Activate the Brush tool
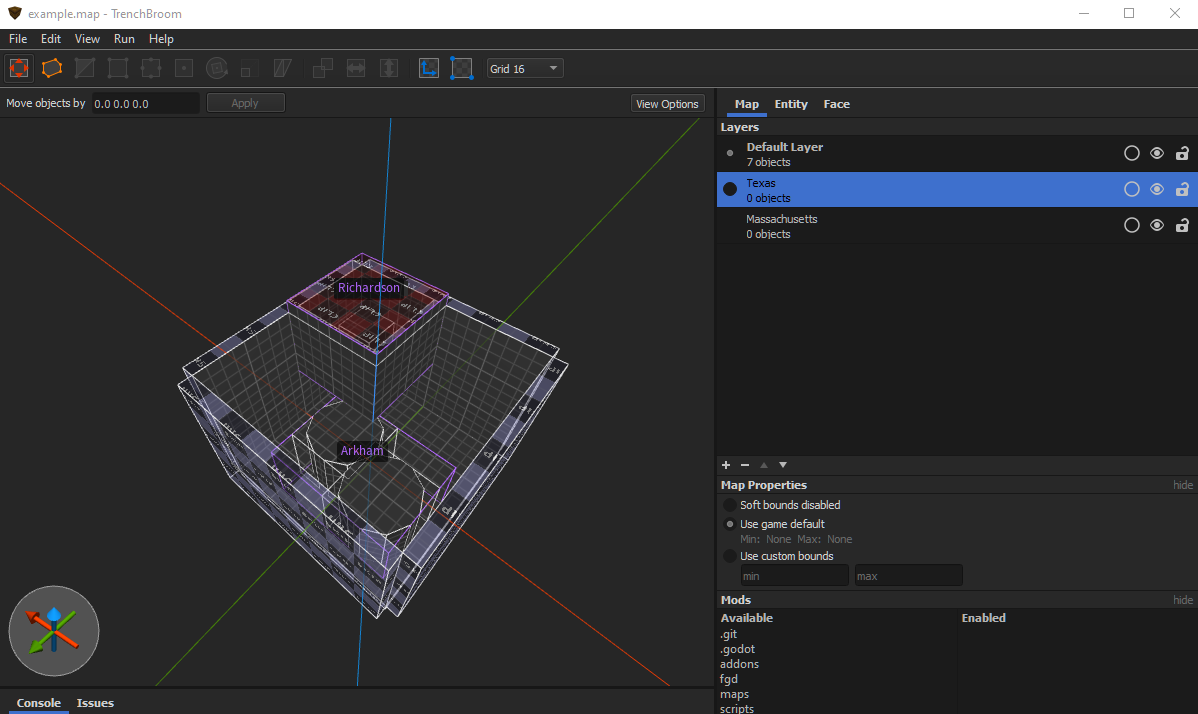This screenshot has height=714, width=1198. point(52,68)
